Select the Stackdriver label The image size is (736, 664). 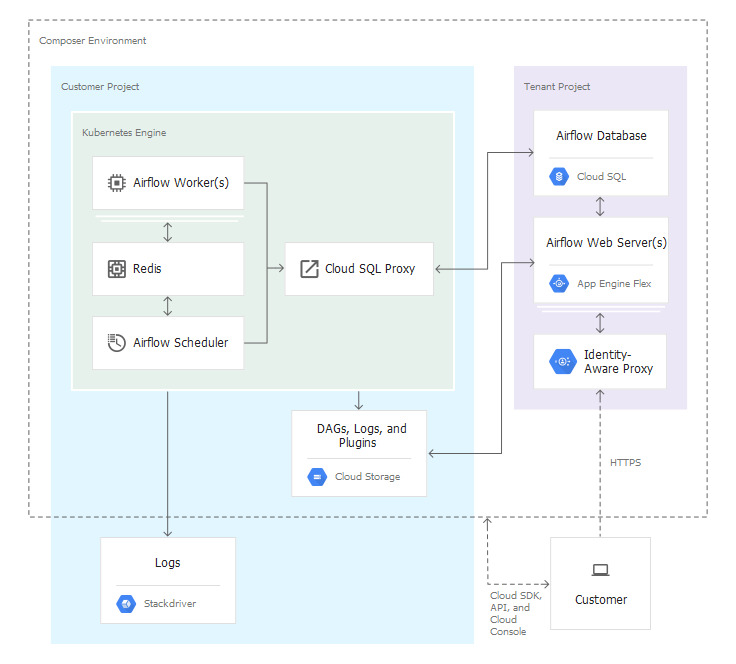click(170, 604)
